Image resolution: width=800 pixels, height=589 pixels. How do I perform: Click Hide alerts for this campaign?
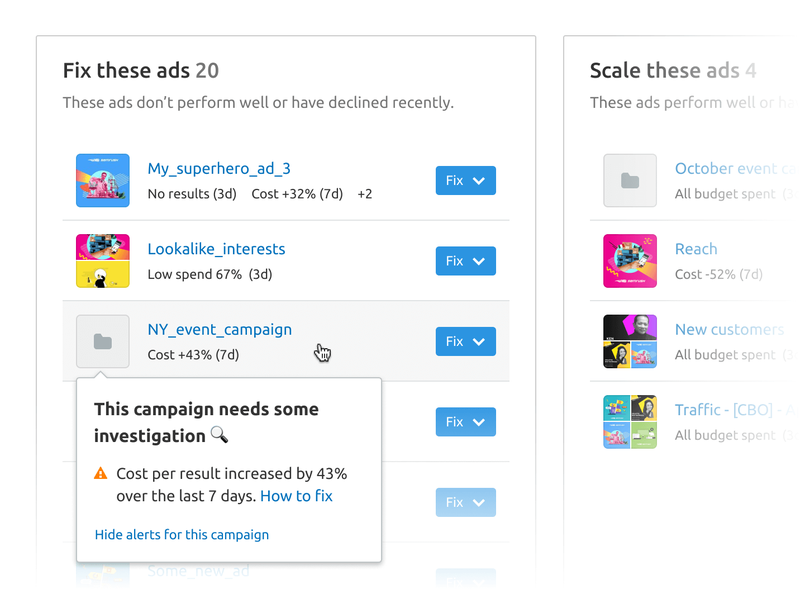(182, 534)
